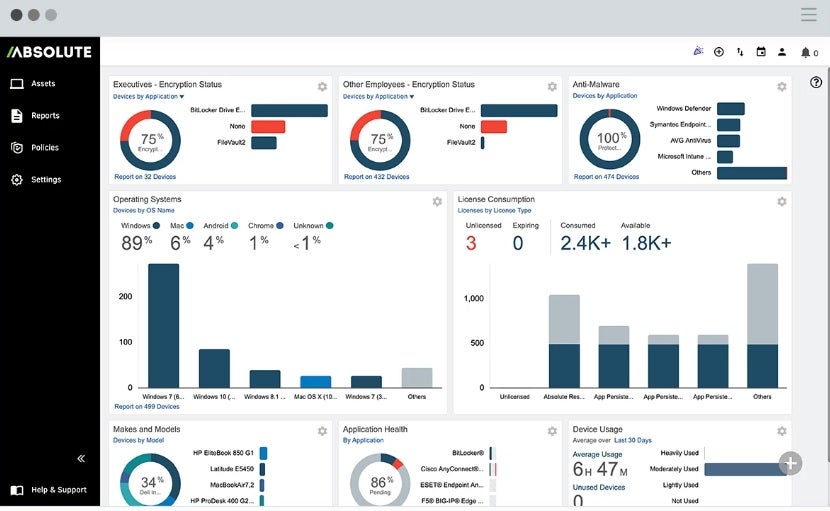Open the help question mark icon
This screenshot has height=511, width=830.
[x=816, y=82]
